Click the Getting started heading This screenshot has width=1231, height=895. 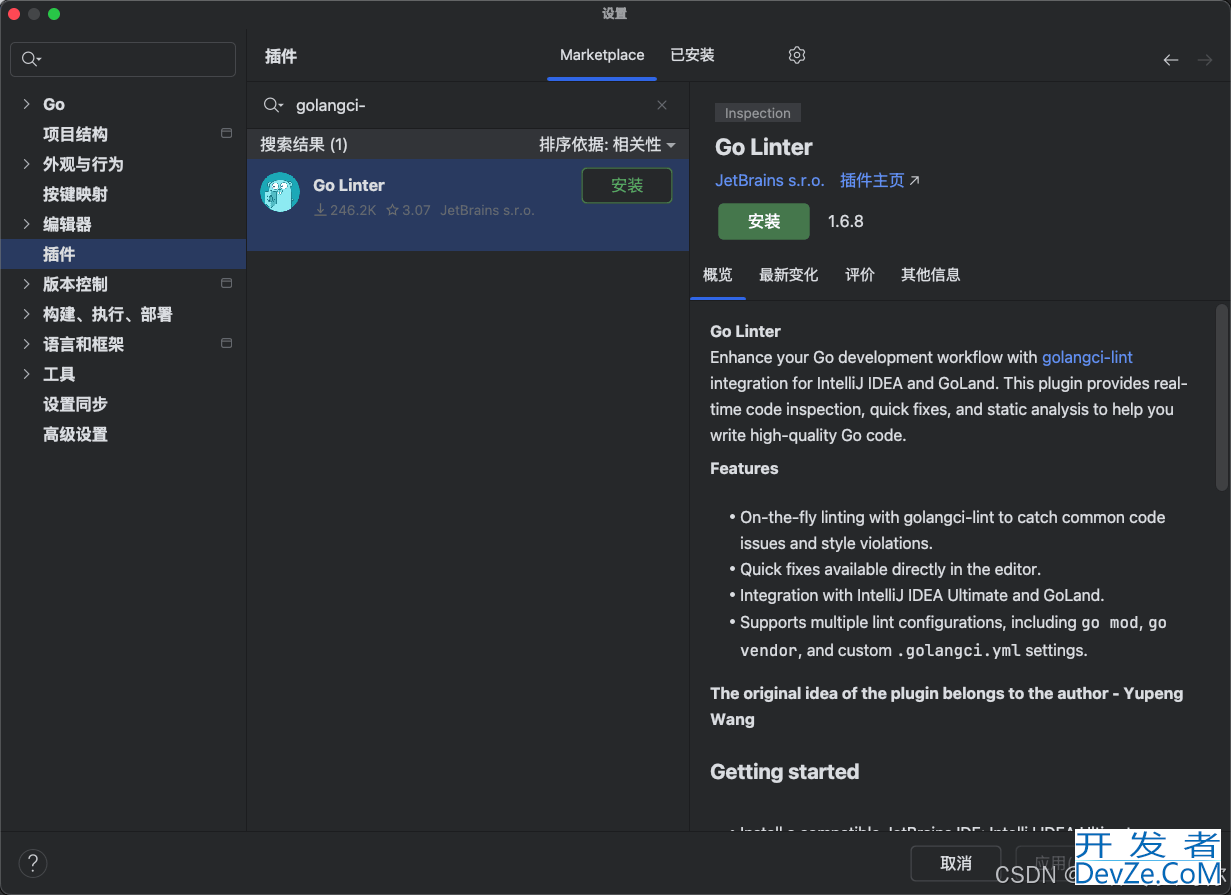(785, 772)
